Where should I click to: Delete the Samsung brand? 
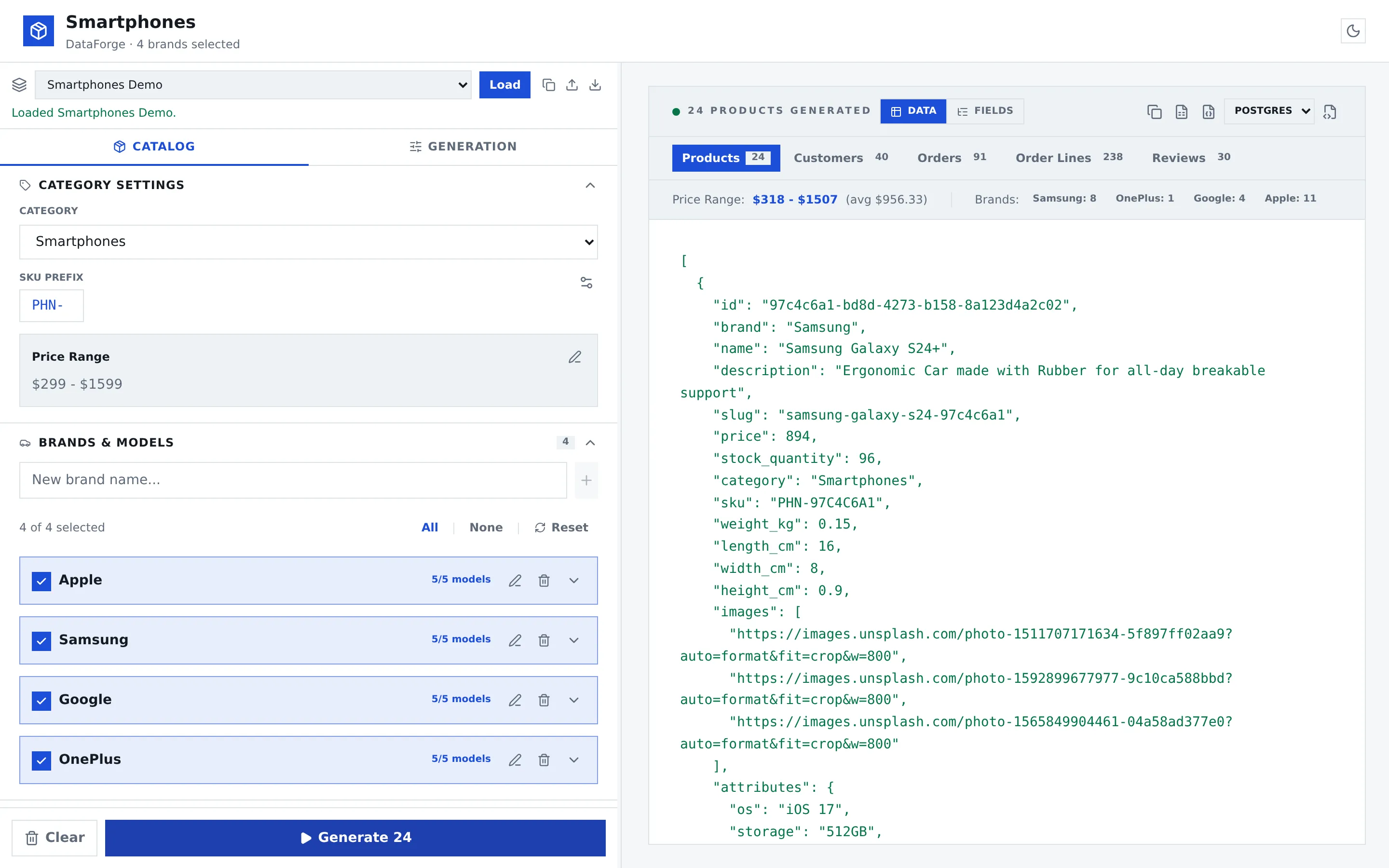click(544, 640)
